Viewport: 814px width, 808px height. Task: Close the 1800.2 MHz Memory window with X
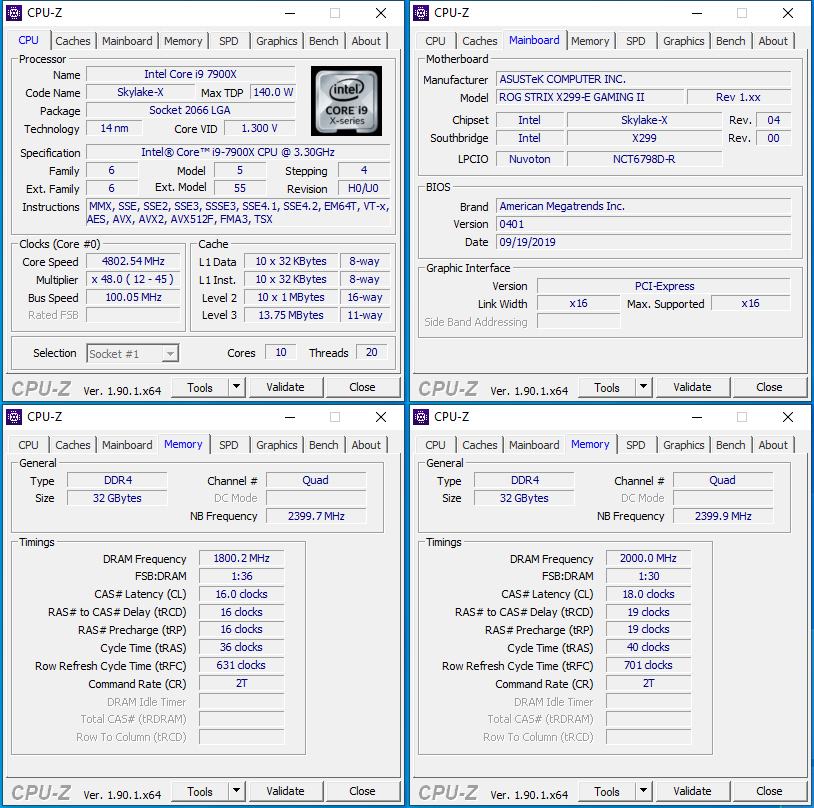pos(381,417)
